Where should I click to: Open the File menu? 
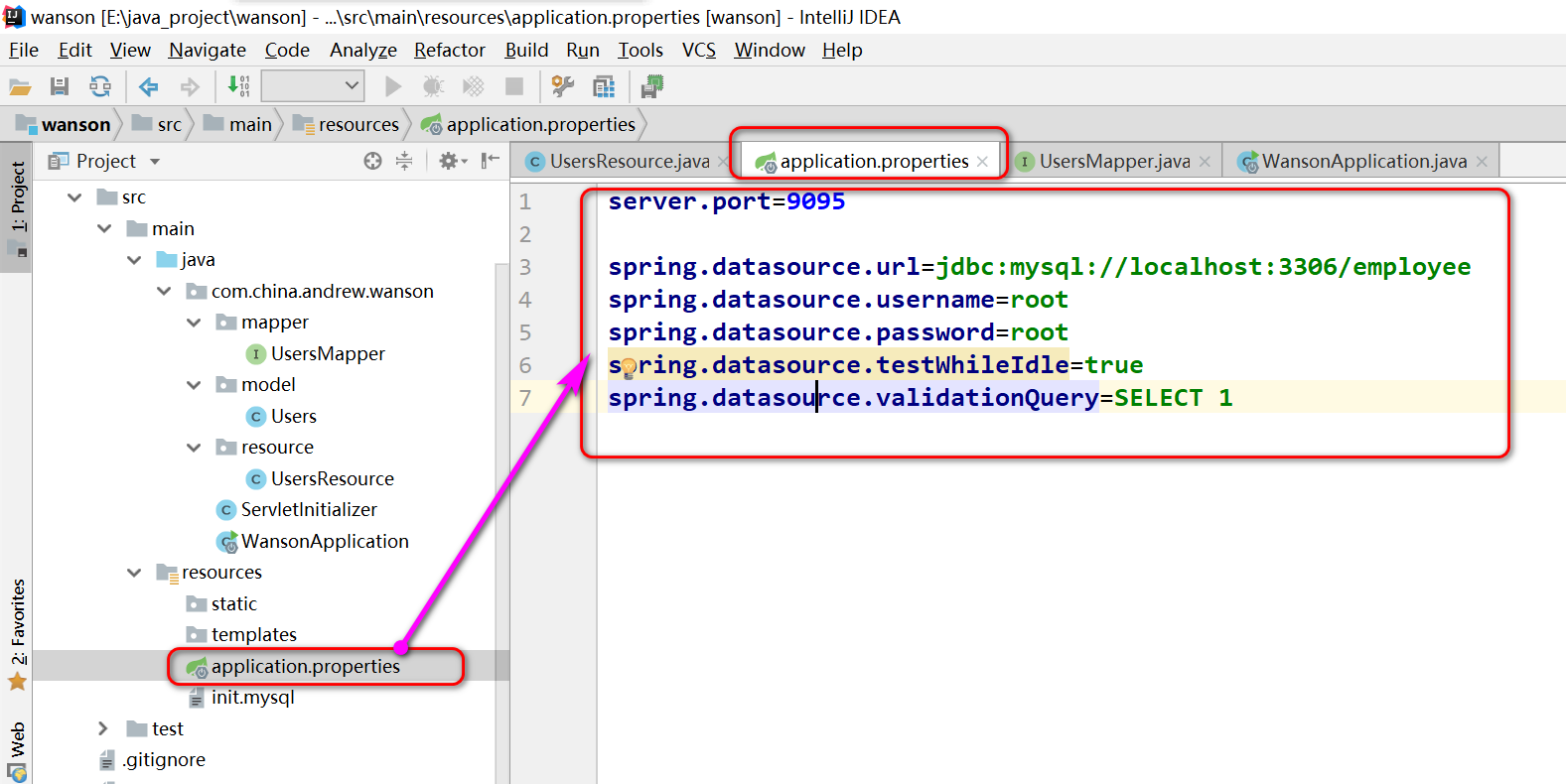tap(24, 50)
